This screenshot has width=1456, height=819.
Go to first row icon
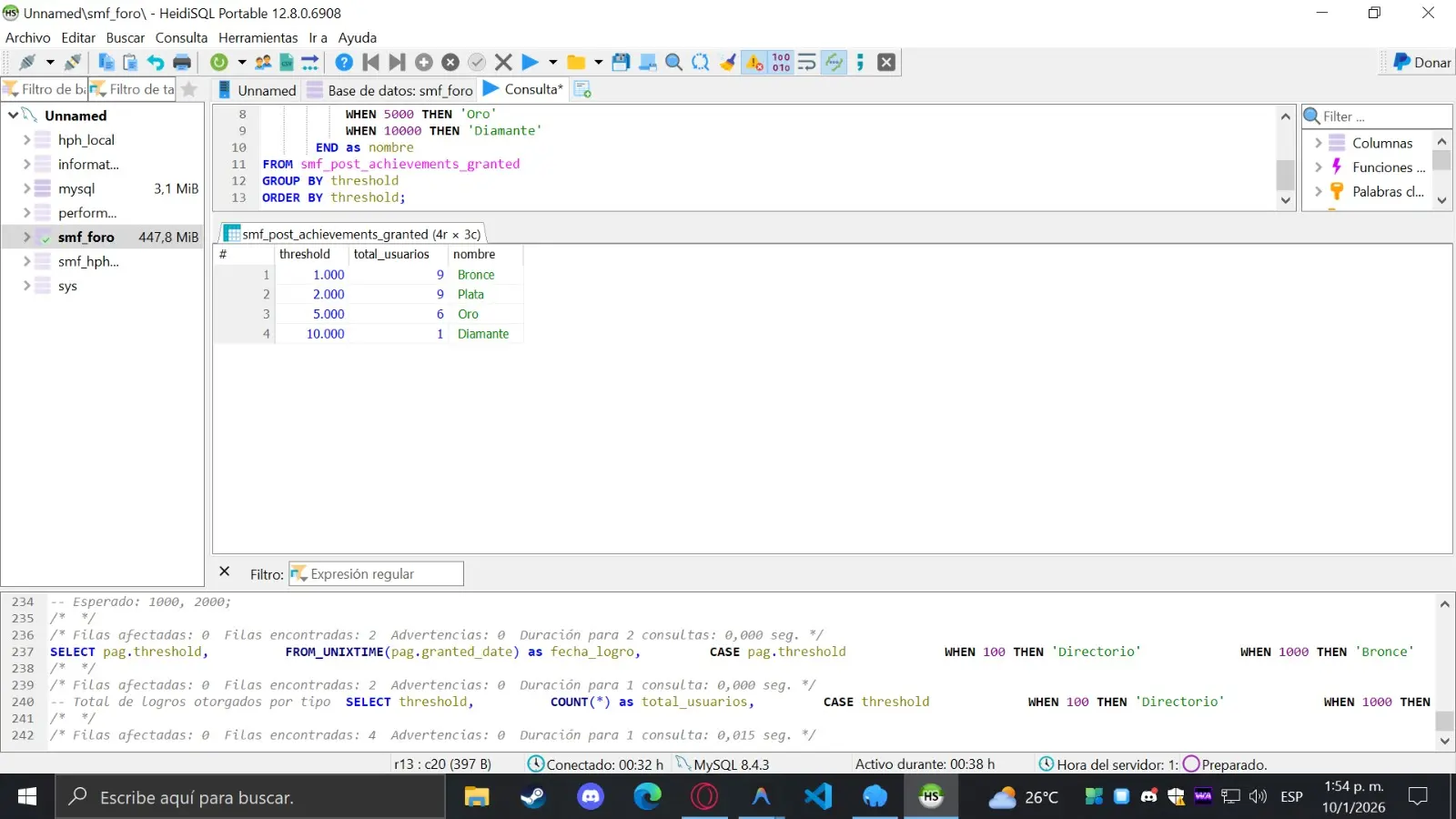pyautogui.click(x=370, y=62)
